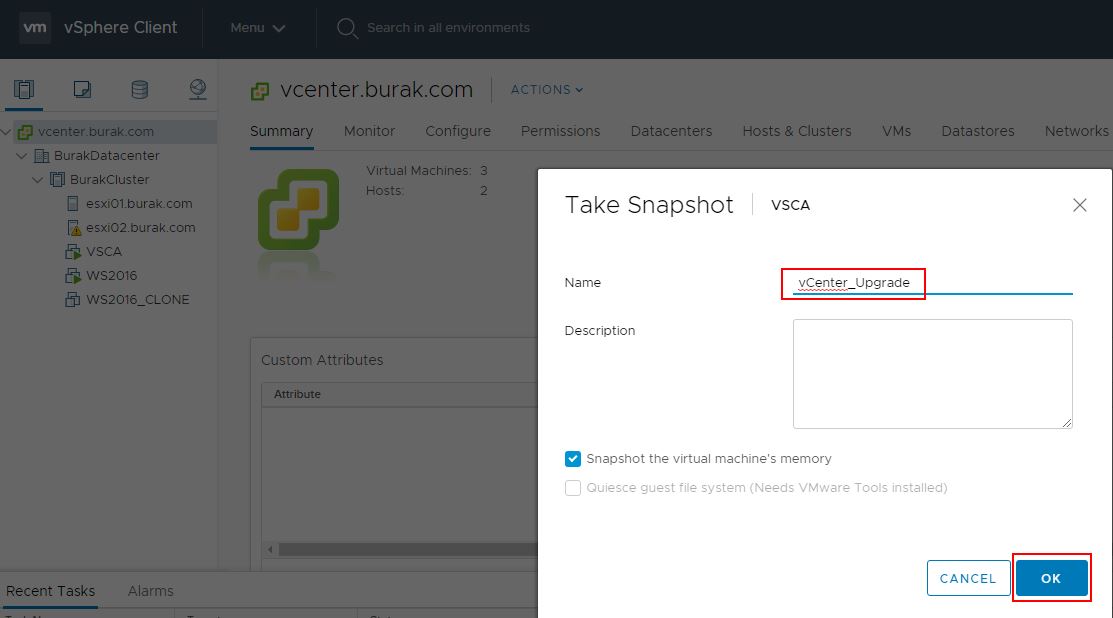Screen dimensions: 1113x618
Task: Click the vCenter icon beside the page title
Action: pyautogui.click(x=260, y=91)
